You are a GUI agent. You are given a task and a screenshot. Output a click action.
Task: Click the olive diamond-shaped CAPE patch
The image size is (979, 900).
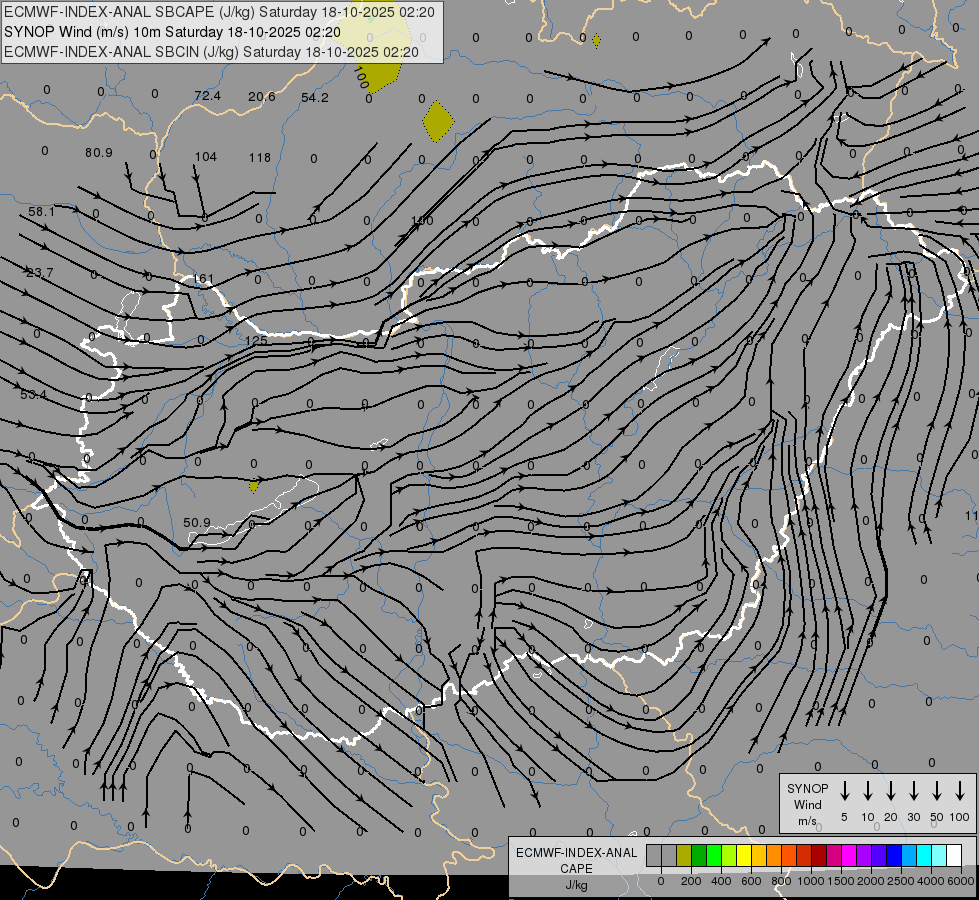point(438,121)
